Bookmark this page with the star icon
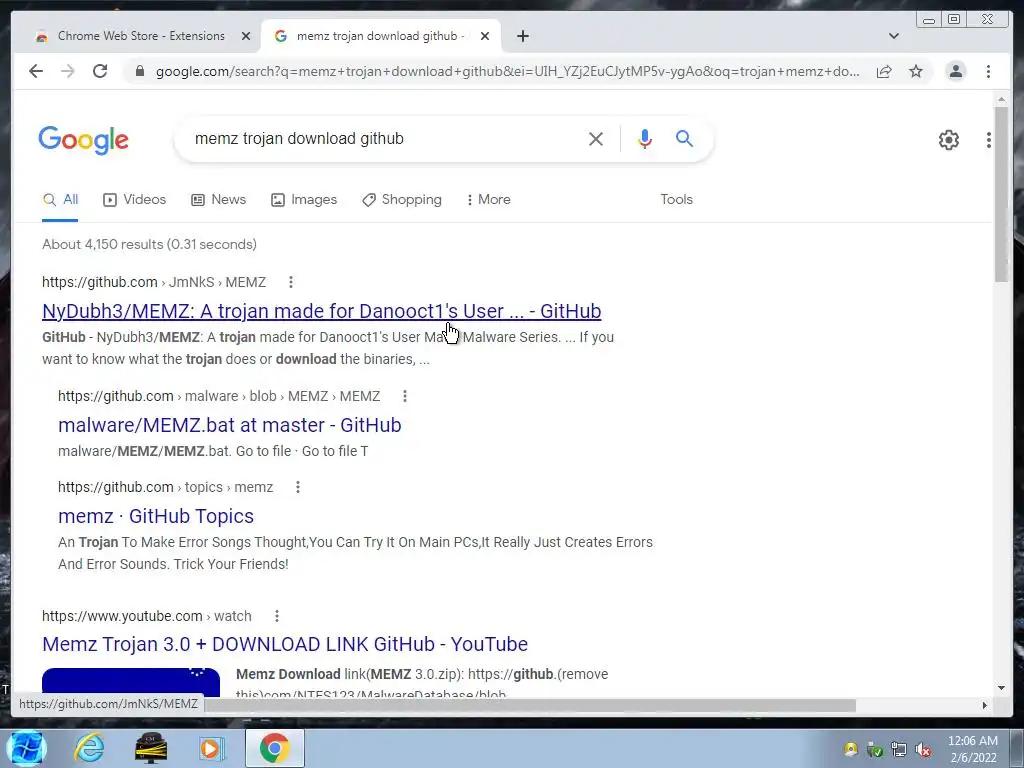The width and height of the screenshot is (1024, 768). (x=916, y=71)
